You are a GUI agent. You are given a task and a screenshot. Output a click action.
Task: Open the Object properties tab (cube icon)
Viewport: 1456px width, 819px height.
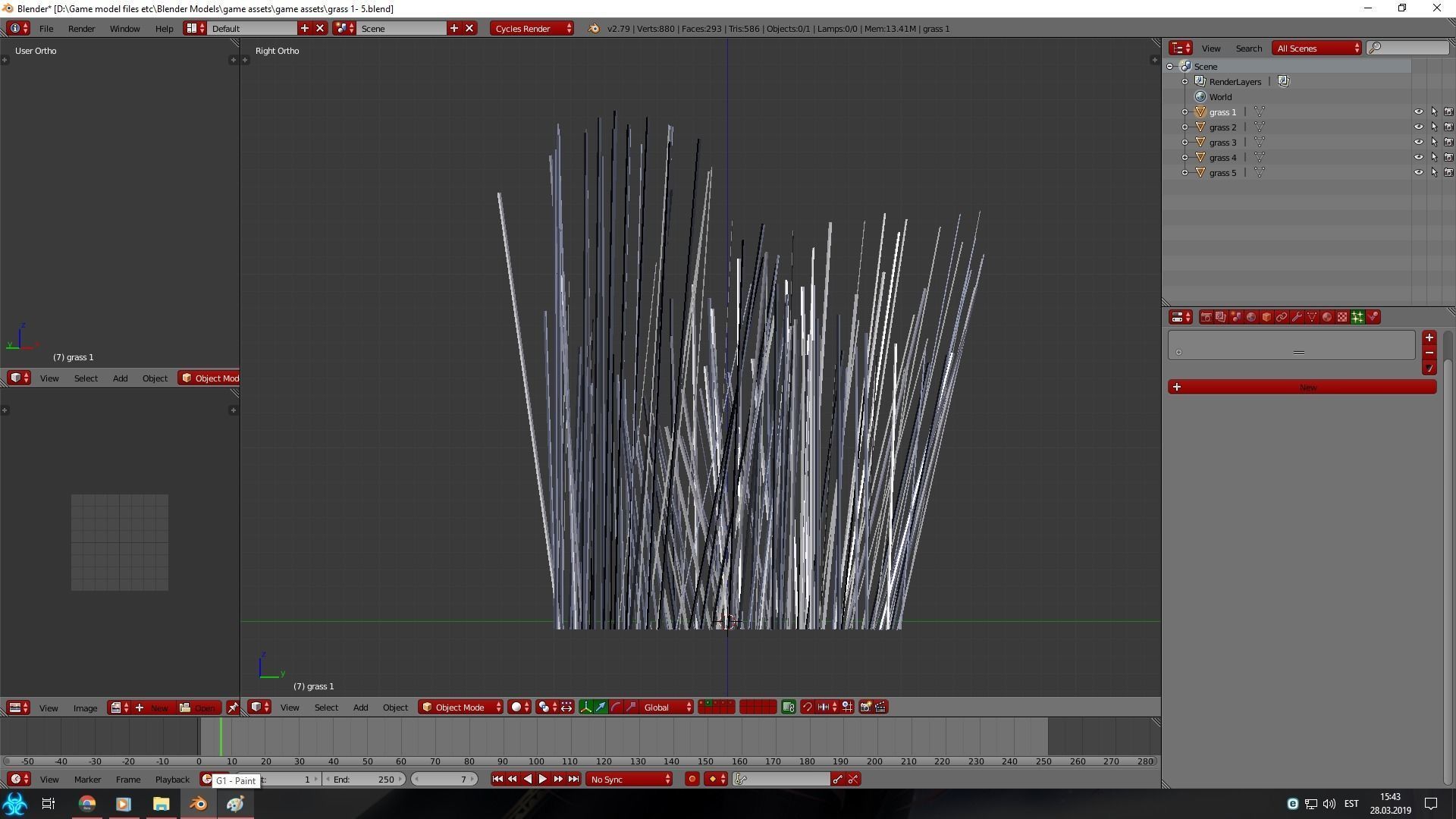1266,317
